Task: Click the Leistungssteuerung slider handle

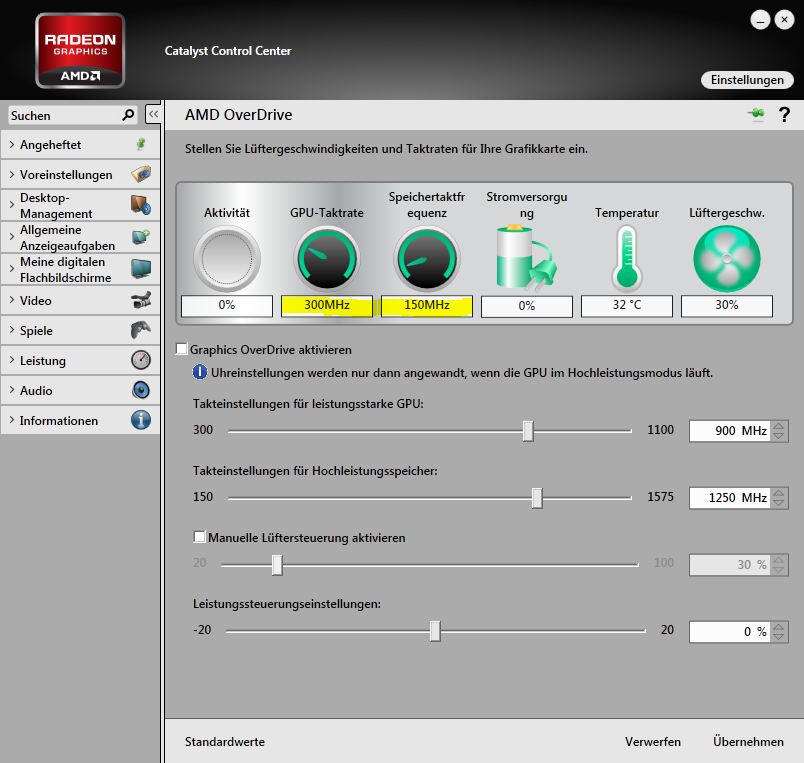Action: coord(435,631)
